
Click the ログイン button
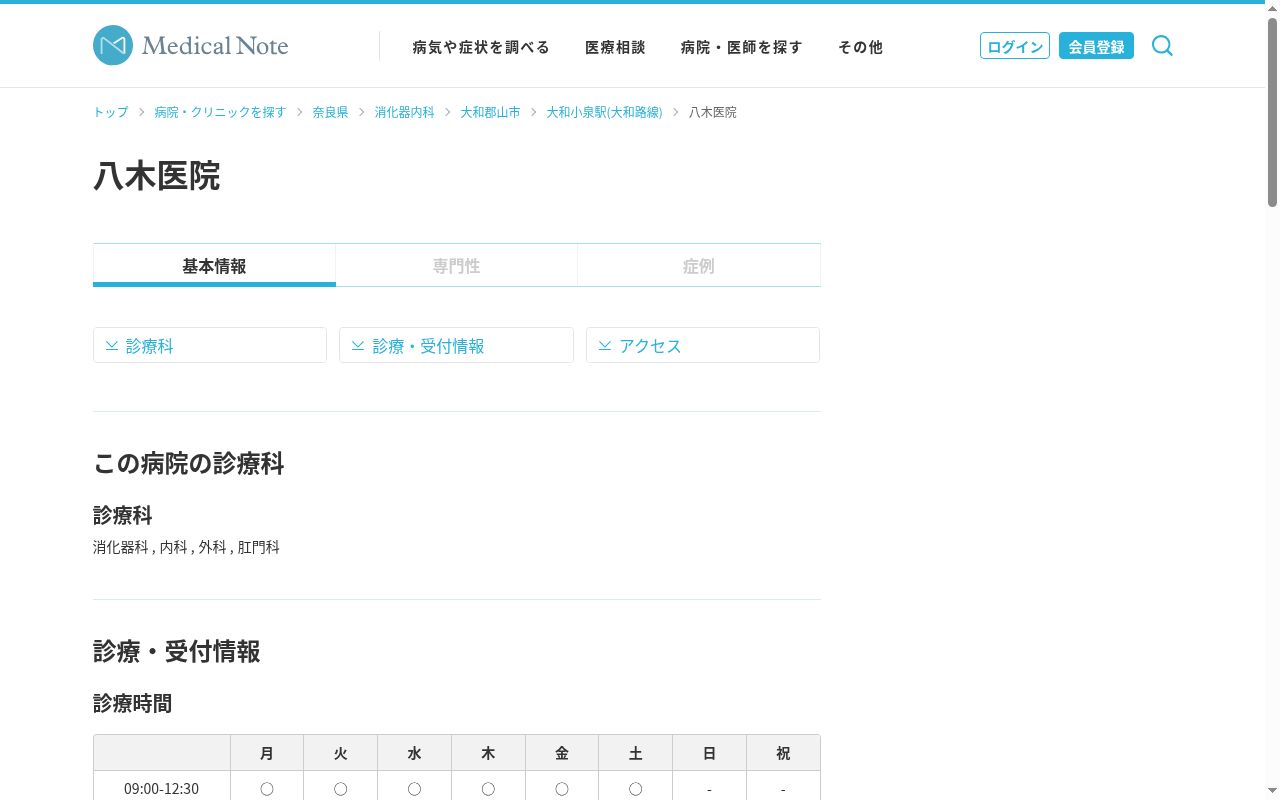[x=1015, y=46]
